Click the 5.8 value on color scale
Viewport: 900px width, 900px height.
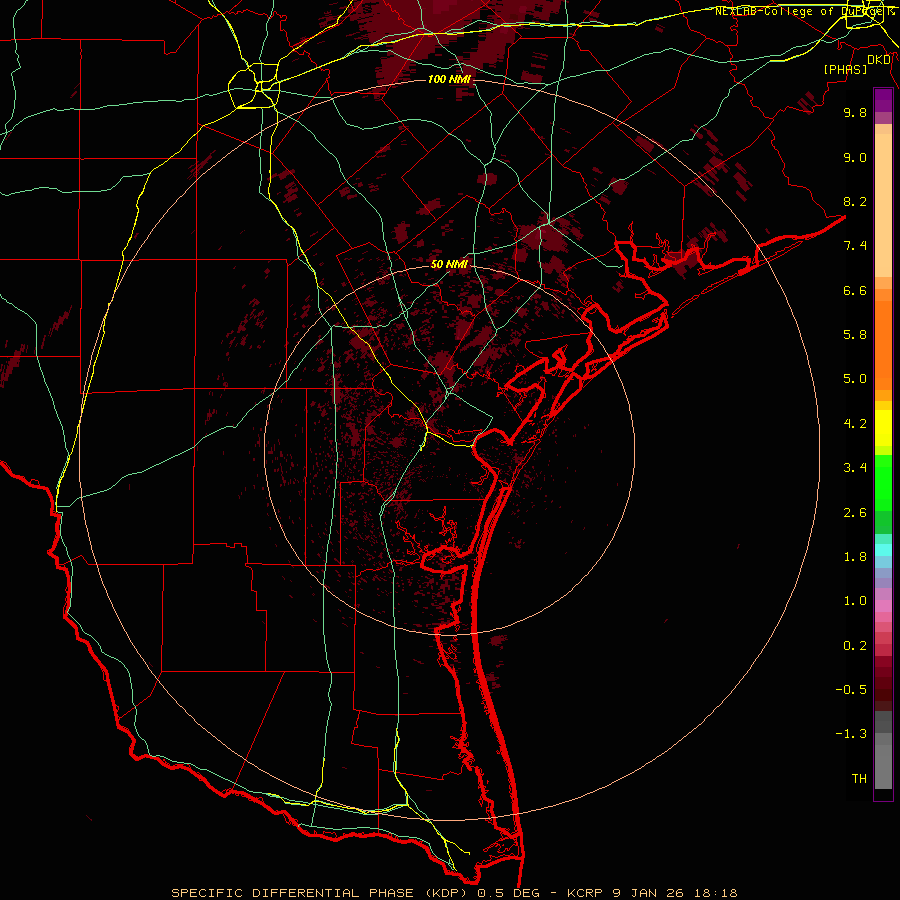click(x=855, y=335)
